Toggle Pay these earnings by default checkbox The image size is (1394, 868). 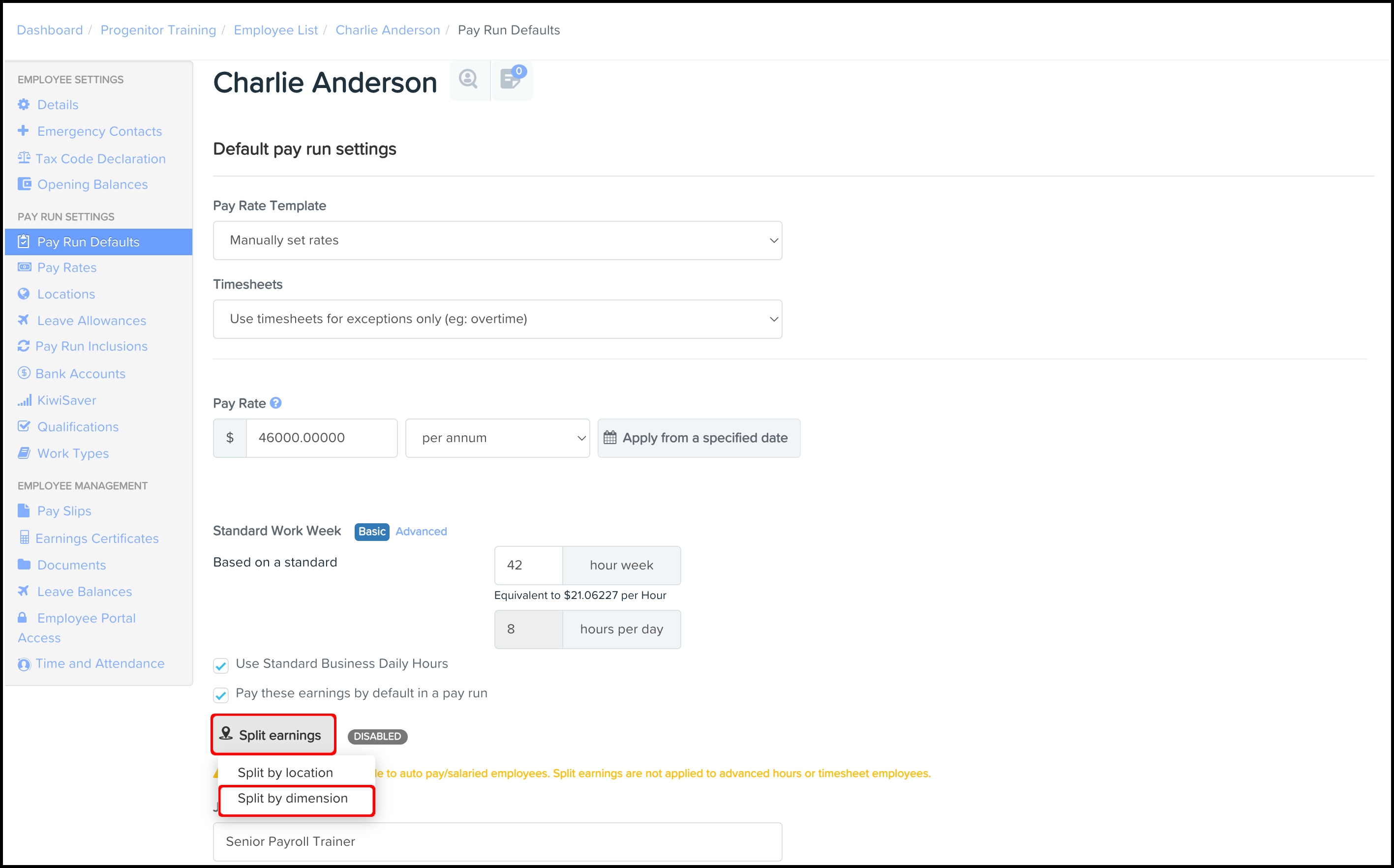pyautogui.click(x=221, y=694)
